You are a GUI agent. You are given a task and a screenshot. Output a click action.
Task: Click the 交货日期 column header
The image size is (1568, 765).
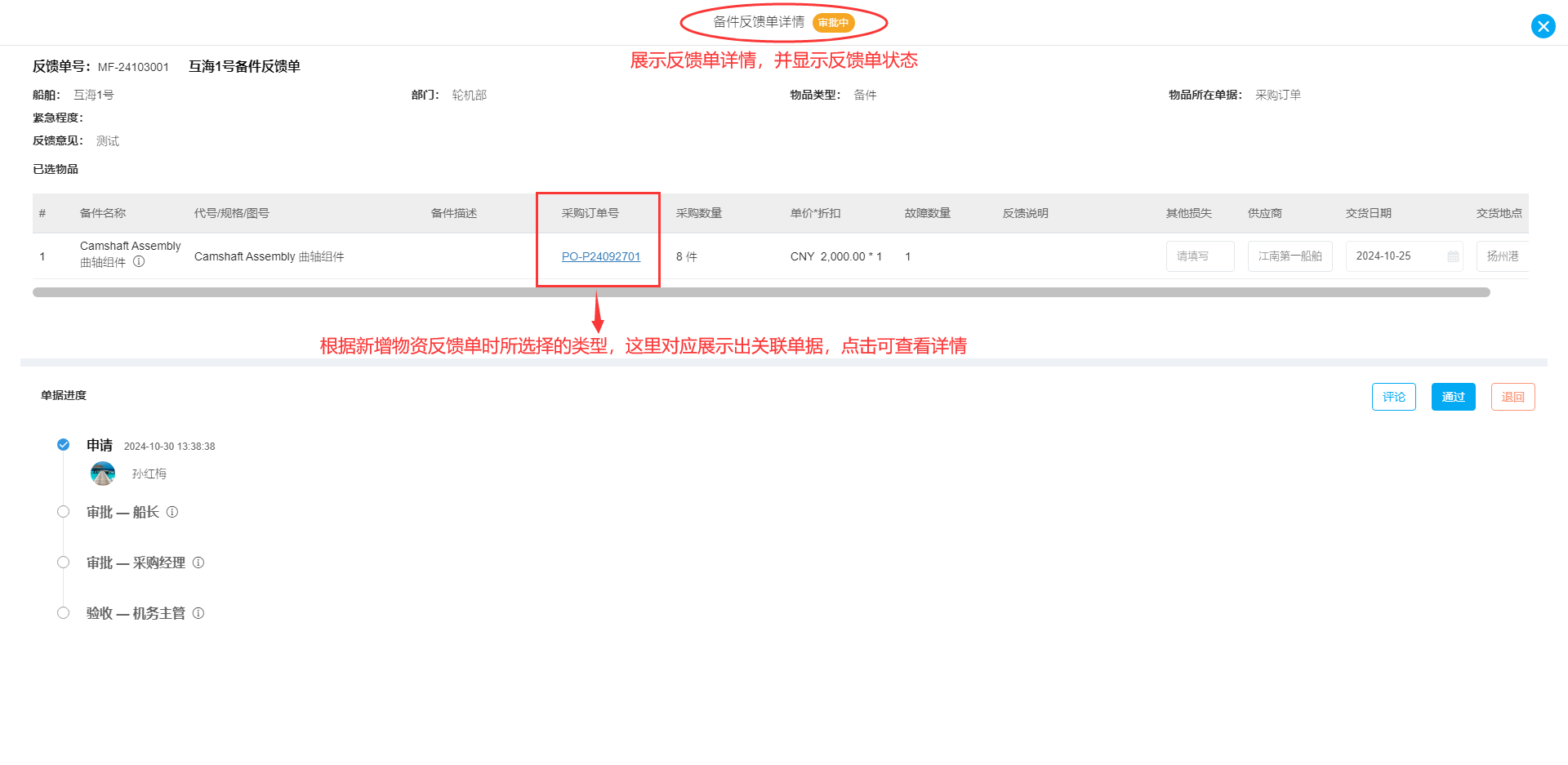(1369, 213)
